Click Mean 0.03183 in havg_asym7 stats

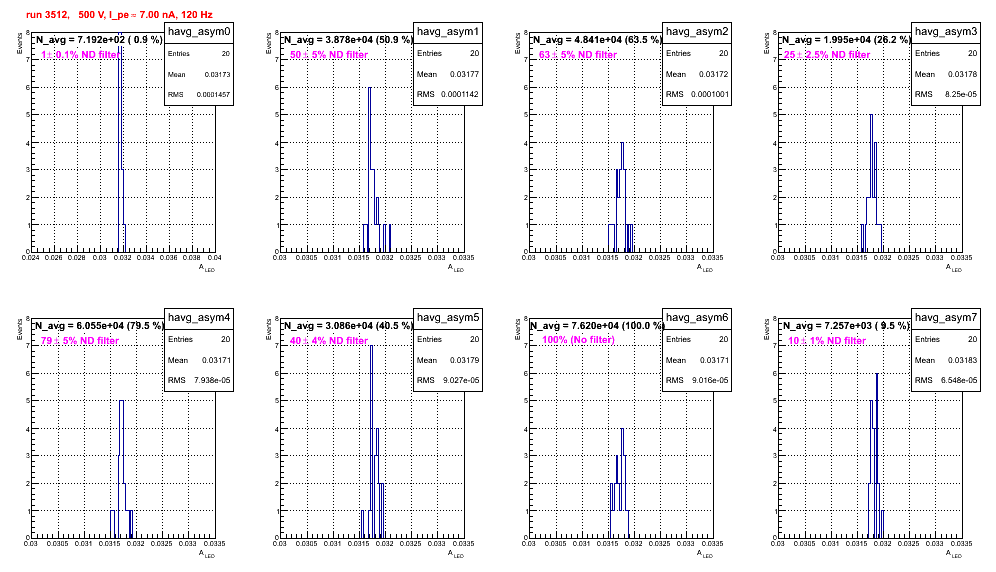(946, 360)
